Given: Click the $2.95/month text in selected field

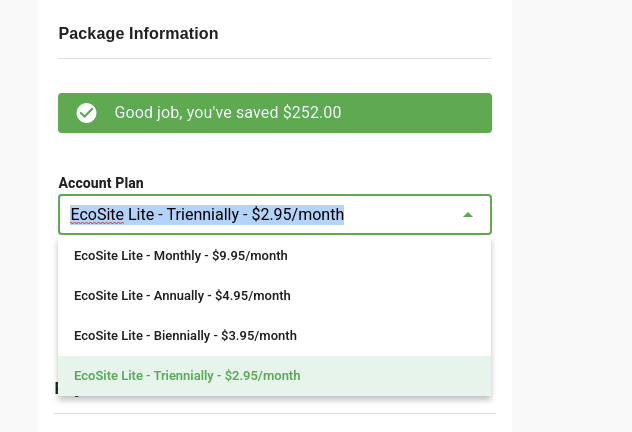Looking at the screenshot, I should coord(298,214).
